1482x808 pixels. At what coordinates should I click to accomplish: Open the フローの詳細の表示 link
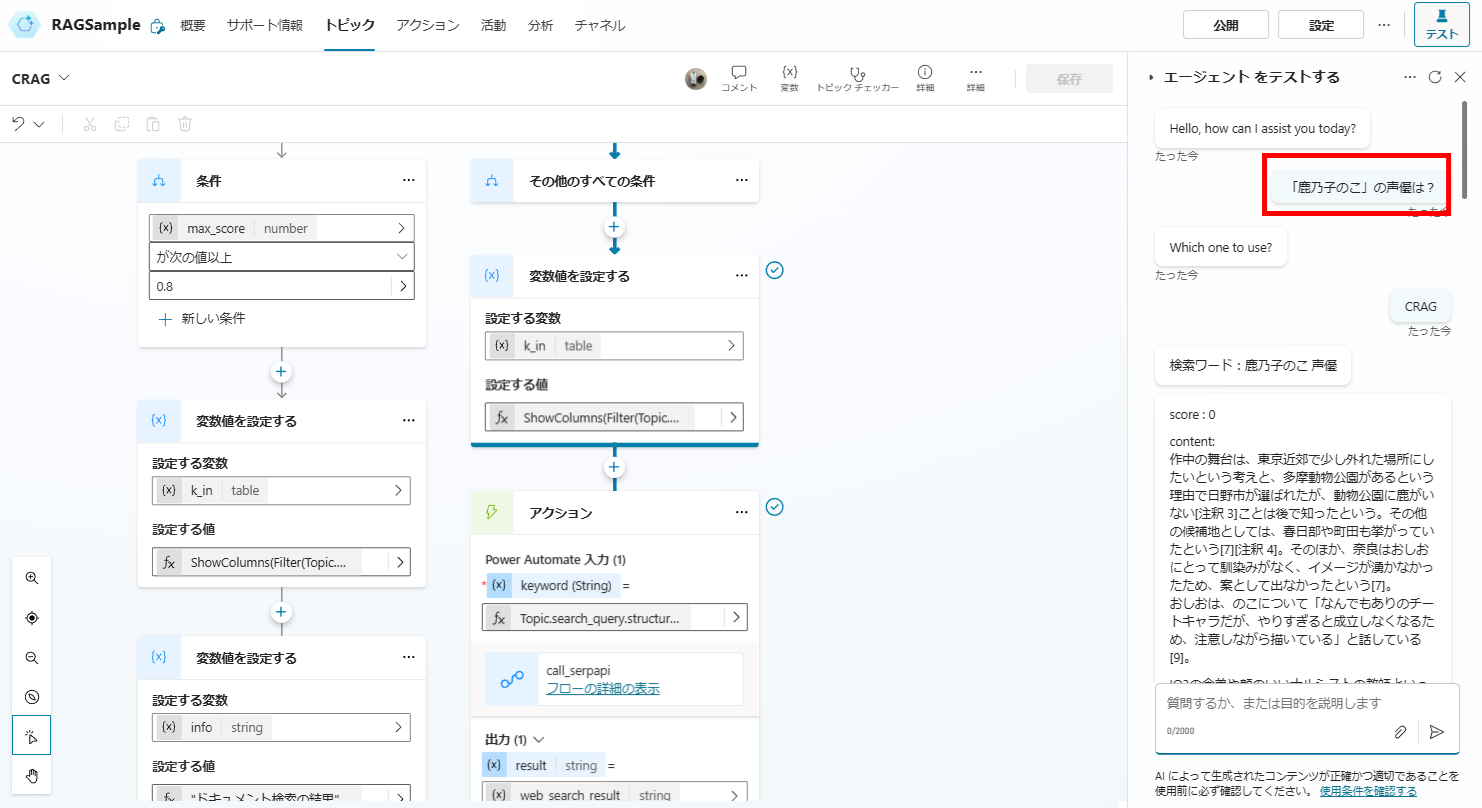603,688
